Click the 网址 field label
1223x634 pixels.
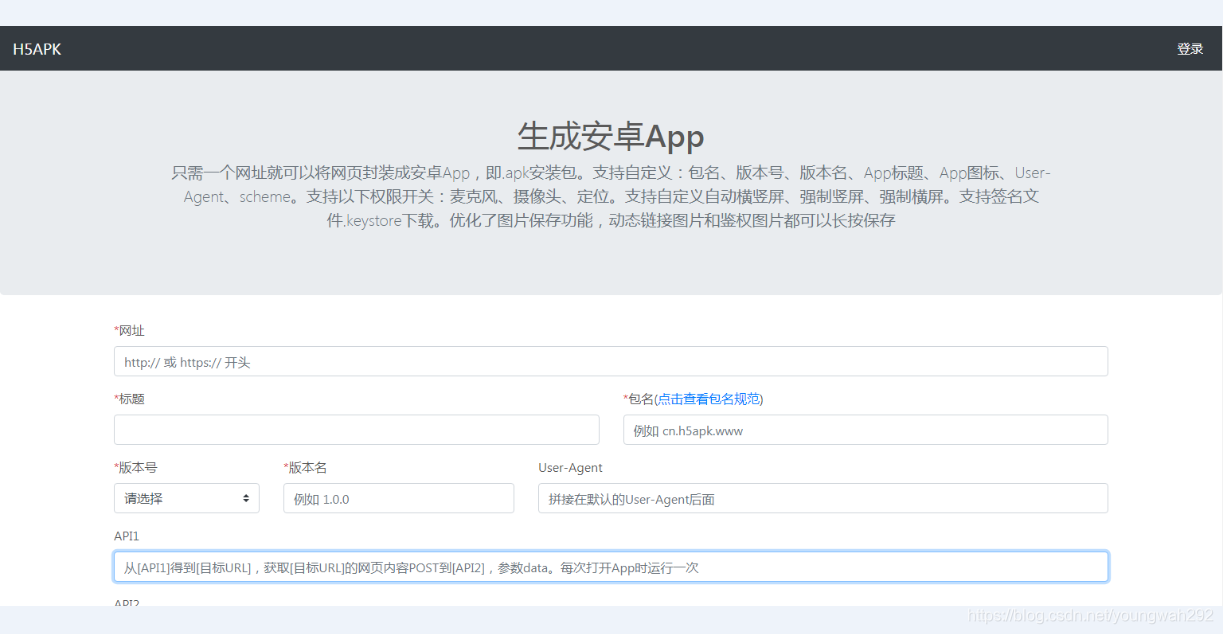point(130,330)
